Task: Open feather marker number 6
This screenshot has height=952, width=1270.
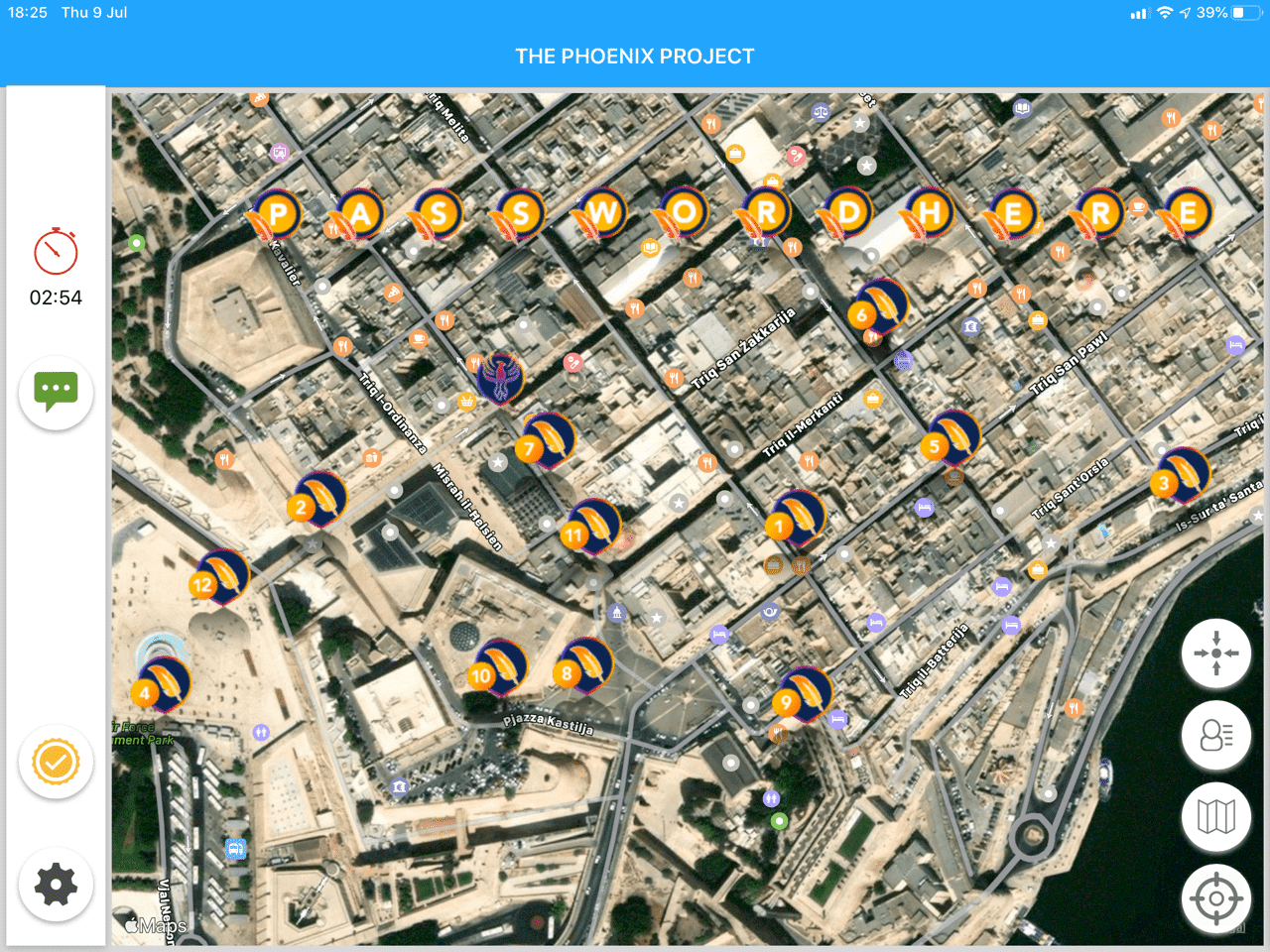Action: point(878,307)
